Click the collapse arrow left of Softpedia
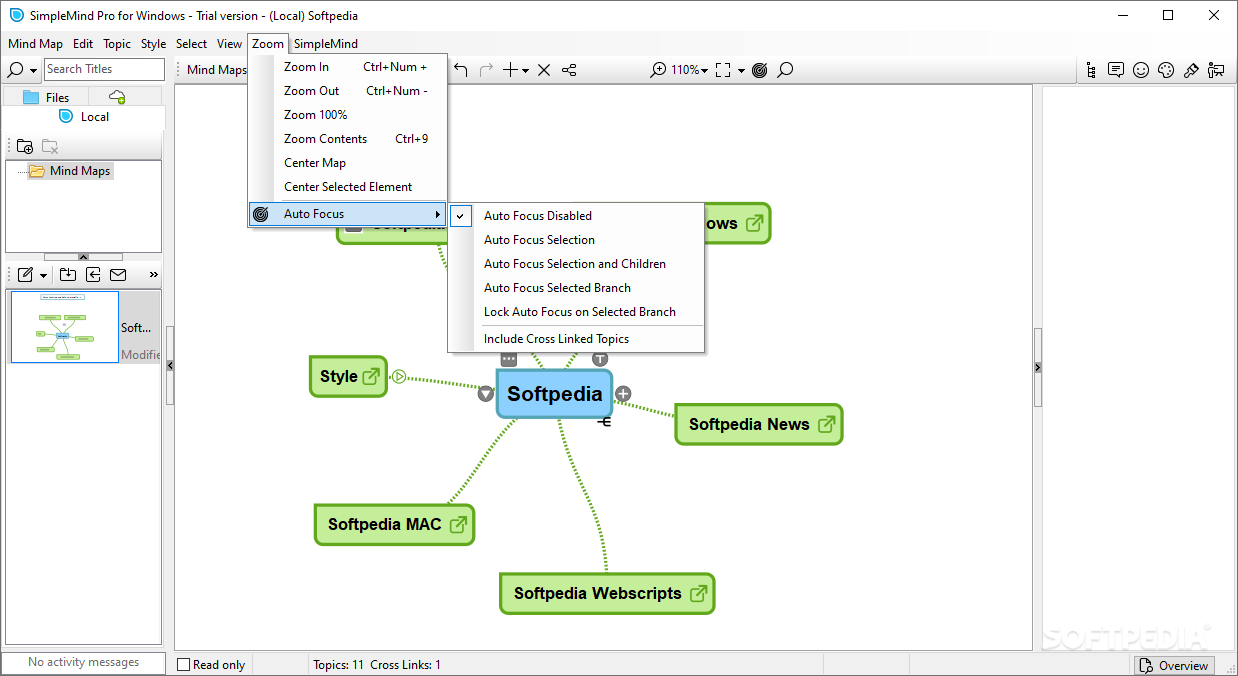Viewport: 1238px width, 676px height. click(x=486, y=394)
